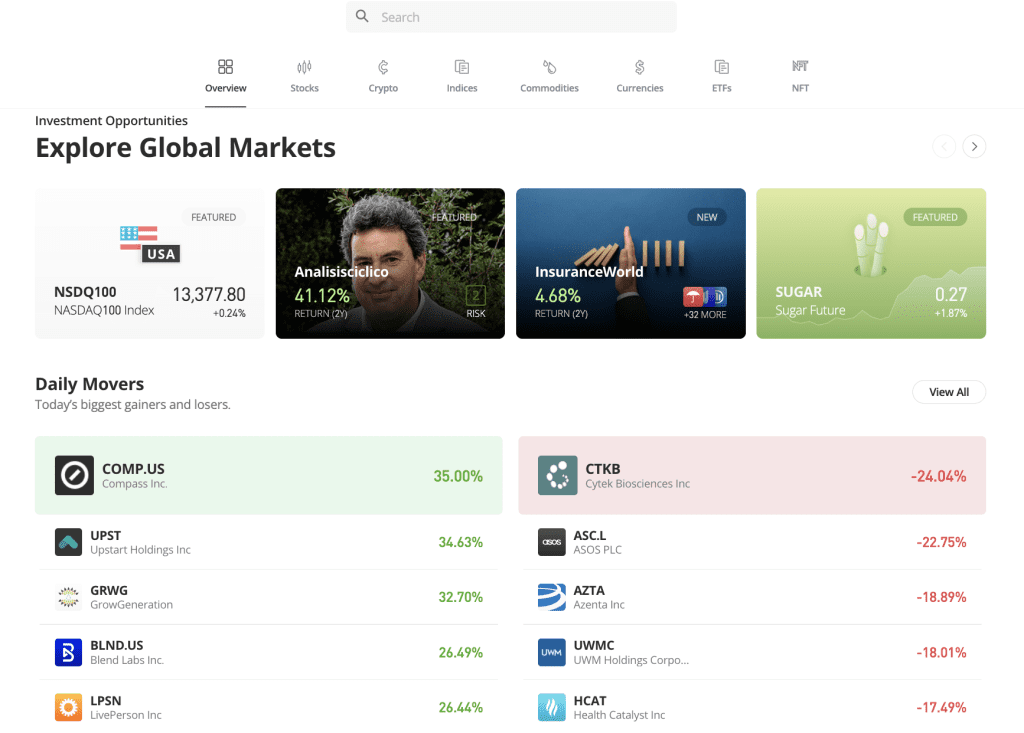The image size is (1024, 733).
Task: Click the Upstart Holdings logo icon
Action: (68, 542)
